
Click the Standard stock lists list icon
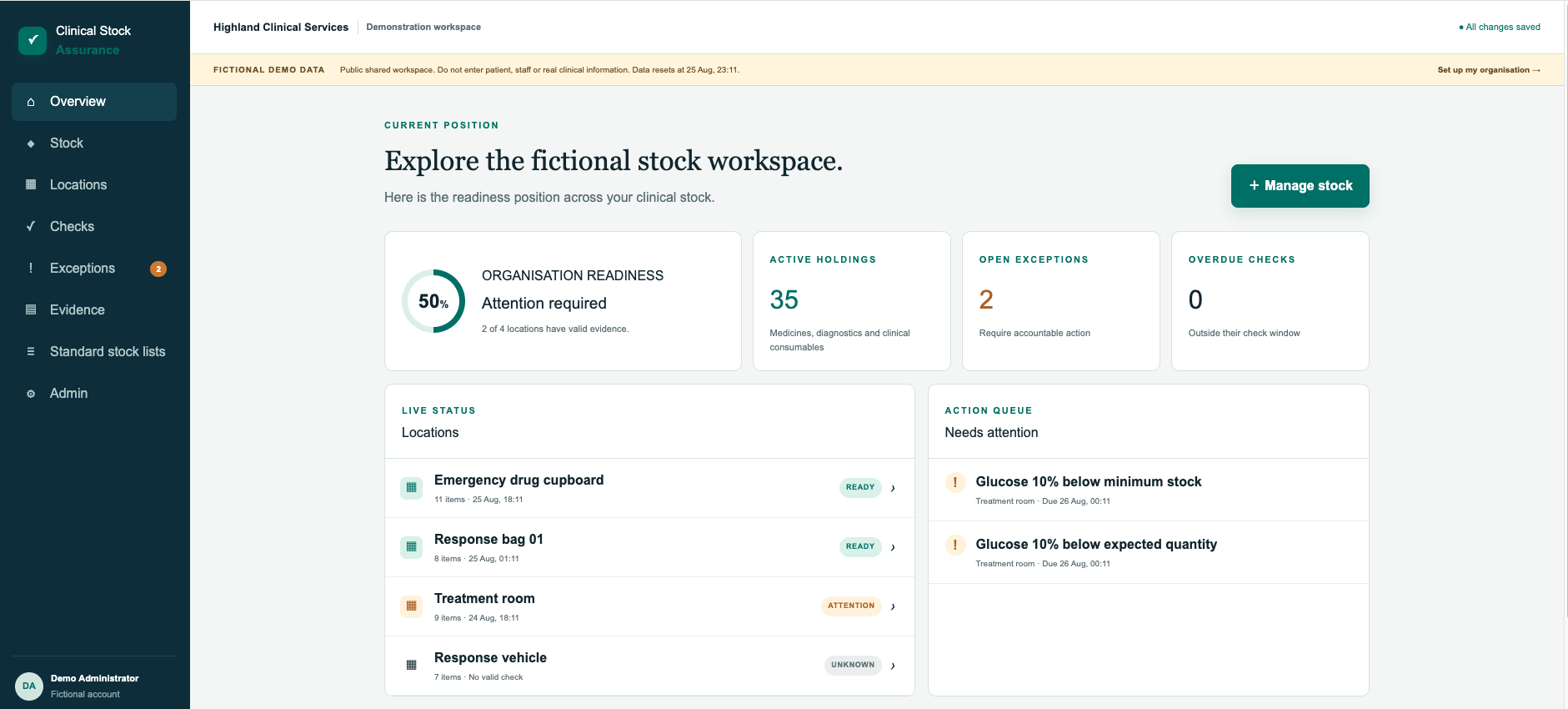pos(31,352)
